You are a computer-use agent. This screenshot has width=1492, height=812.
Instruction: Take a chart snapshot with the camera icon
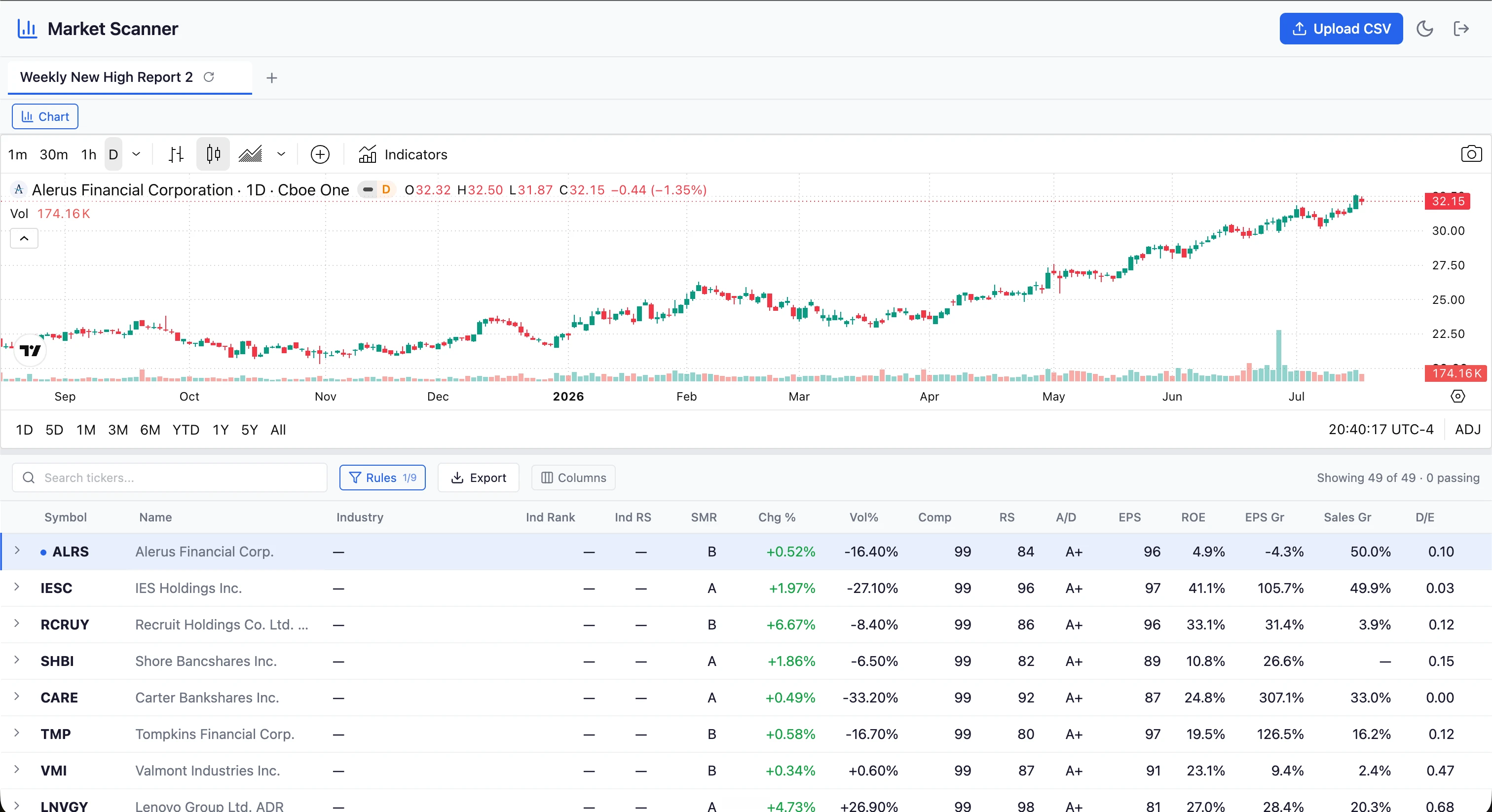1471,154
